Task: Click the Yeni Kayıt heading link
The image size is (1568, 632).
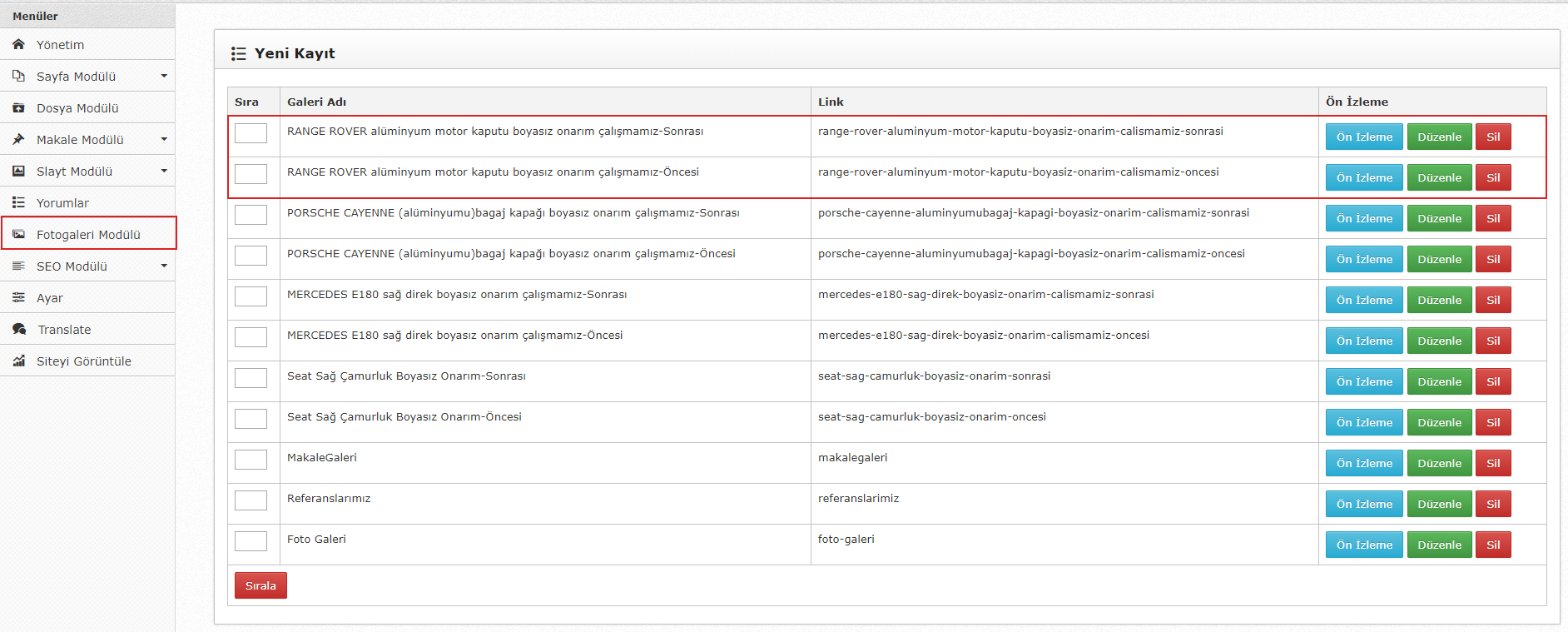Action: tap(295, 53)
